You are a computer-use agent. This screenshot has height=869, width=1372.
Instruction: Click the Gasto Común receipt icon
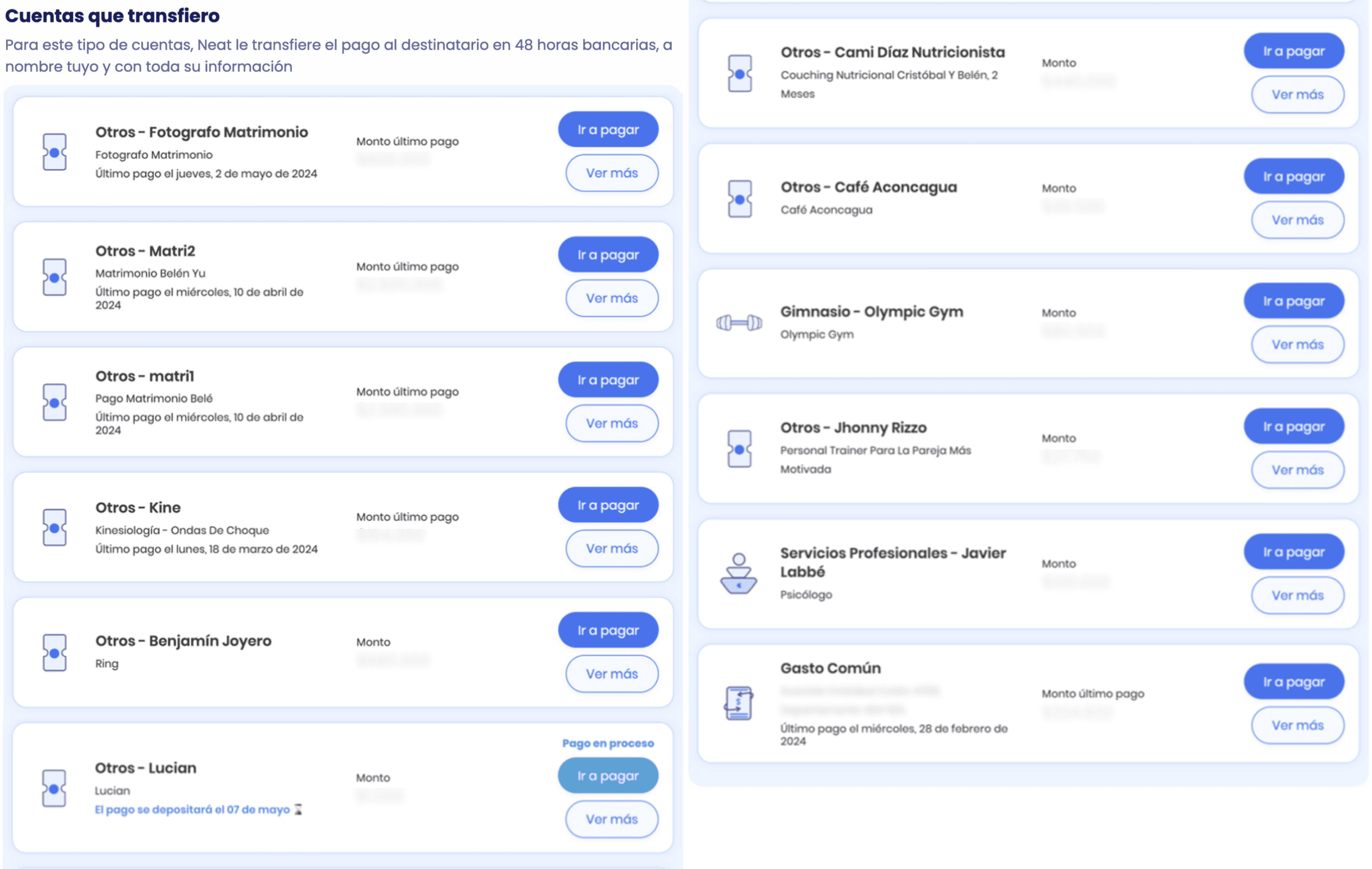739,703
